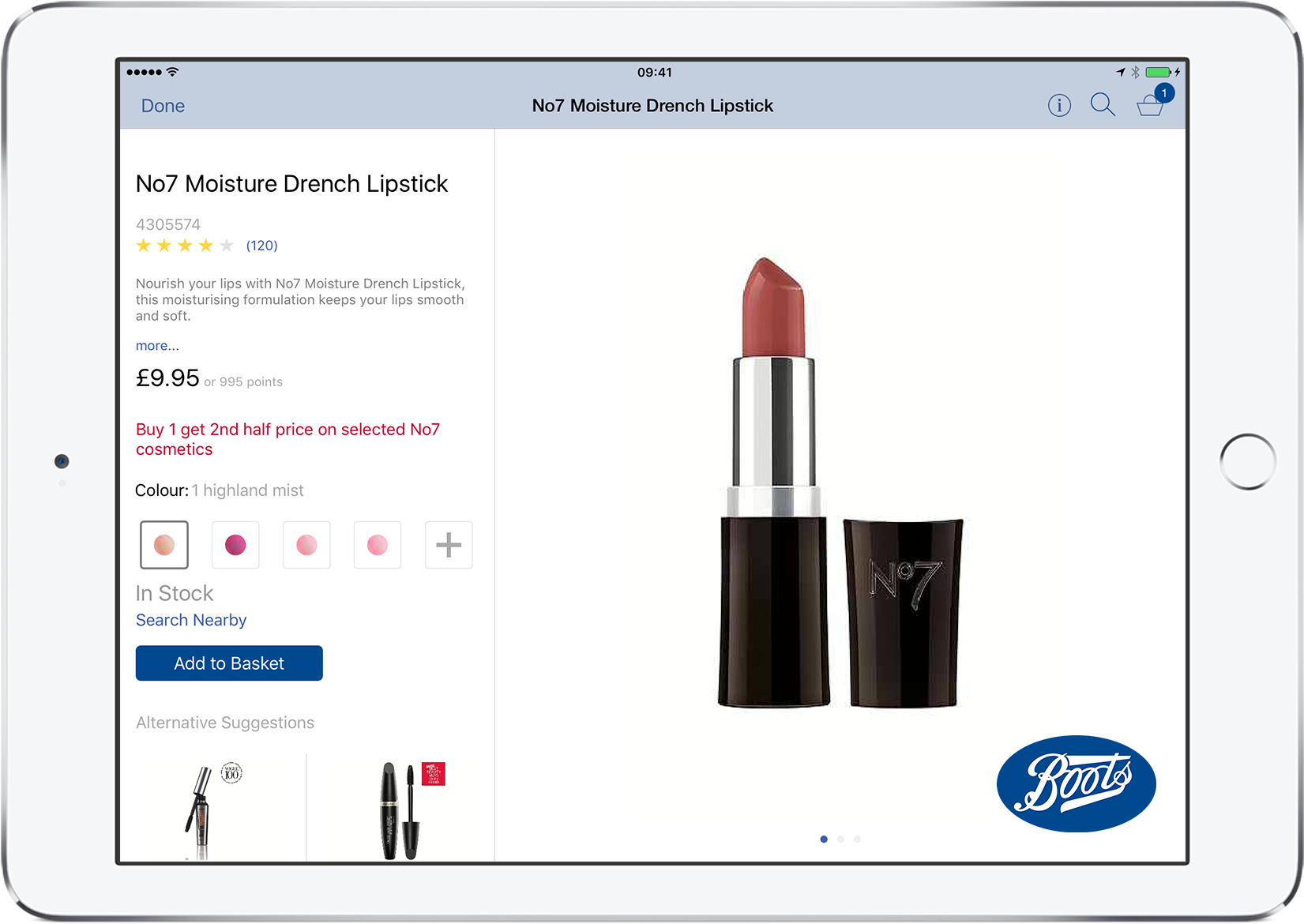Click the Add to Basket button

pyautogui.click(x=229, y=663)
